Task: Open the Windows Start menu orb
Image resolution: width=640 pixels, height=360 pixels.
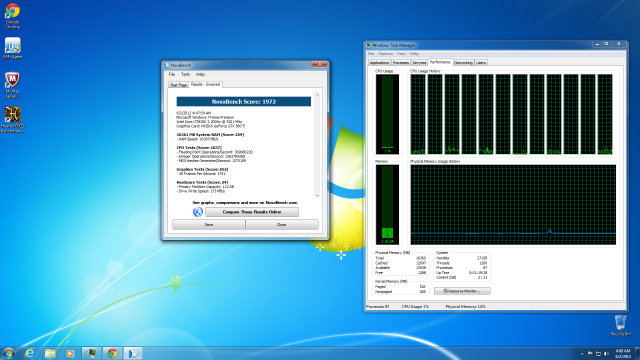Action: coord(9,353)
